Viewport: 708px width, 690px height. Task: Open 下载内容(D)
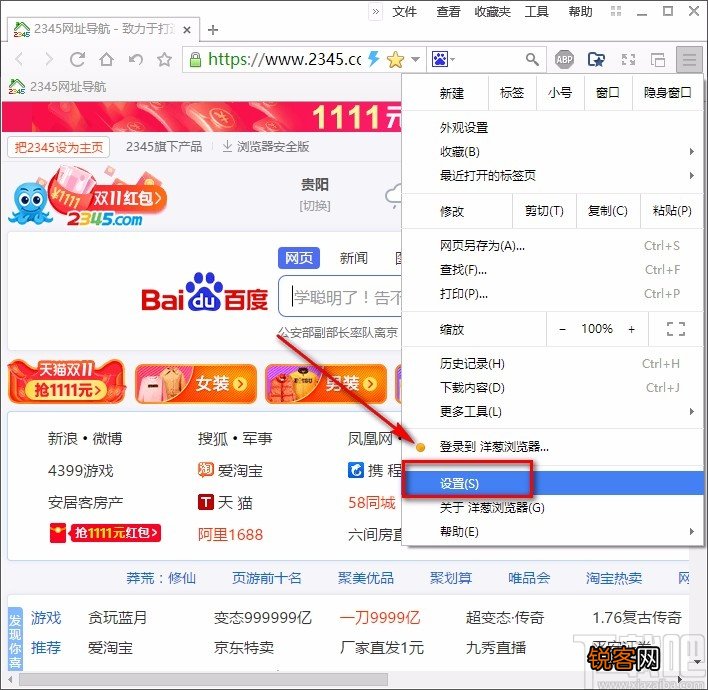[552, 387]
